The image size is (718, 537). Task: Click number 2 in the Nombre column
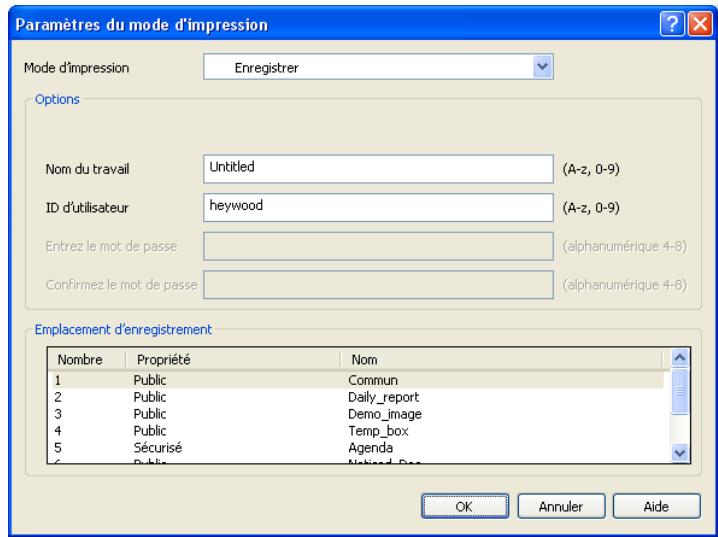pyautogui.click(x=58, y=397)
